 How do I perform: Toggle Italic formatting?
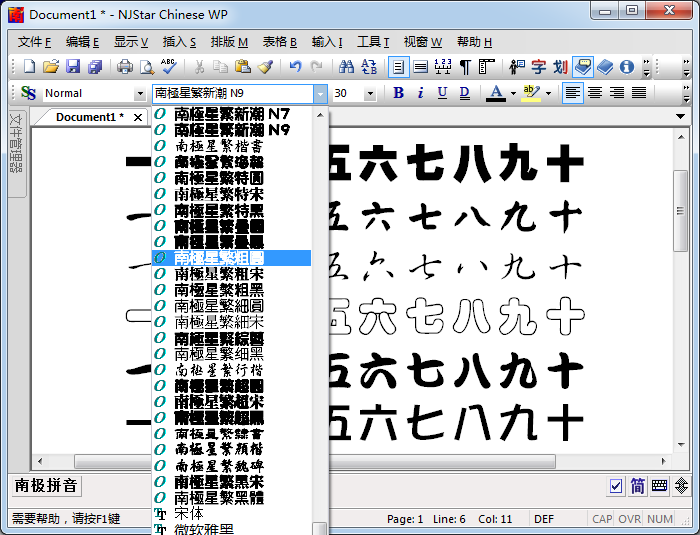[421, 93]
